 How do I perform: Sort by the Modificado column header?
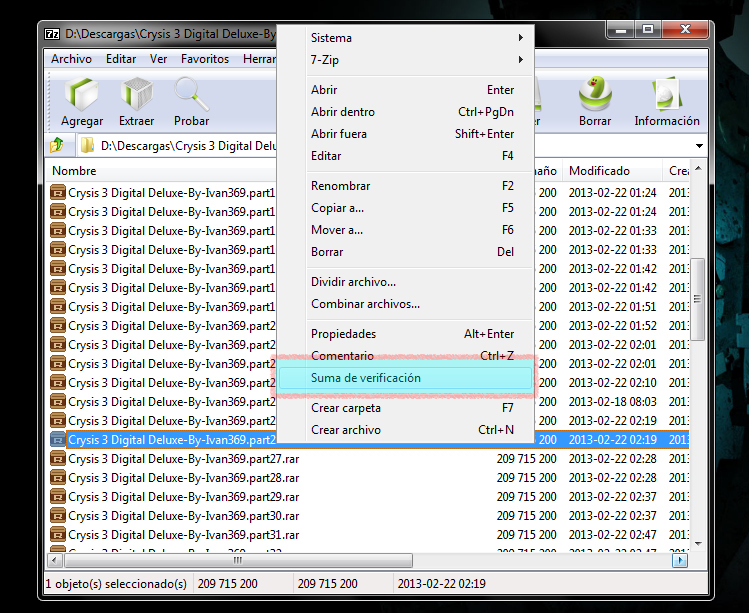click(x=612, y=171)
